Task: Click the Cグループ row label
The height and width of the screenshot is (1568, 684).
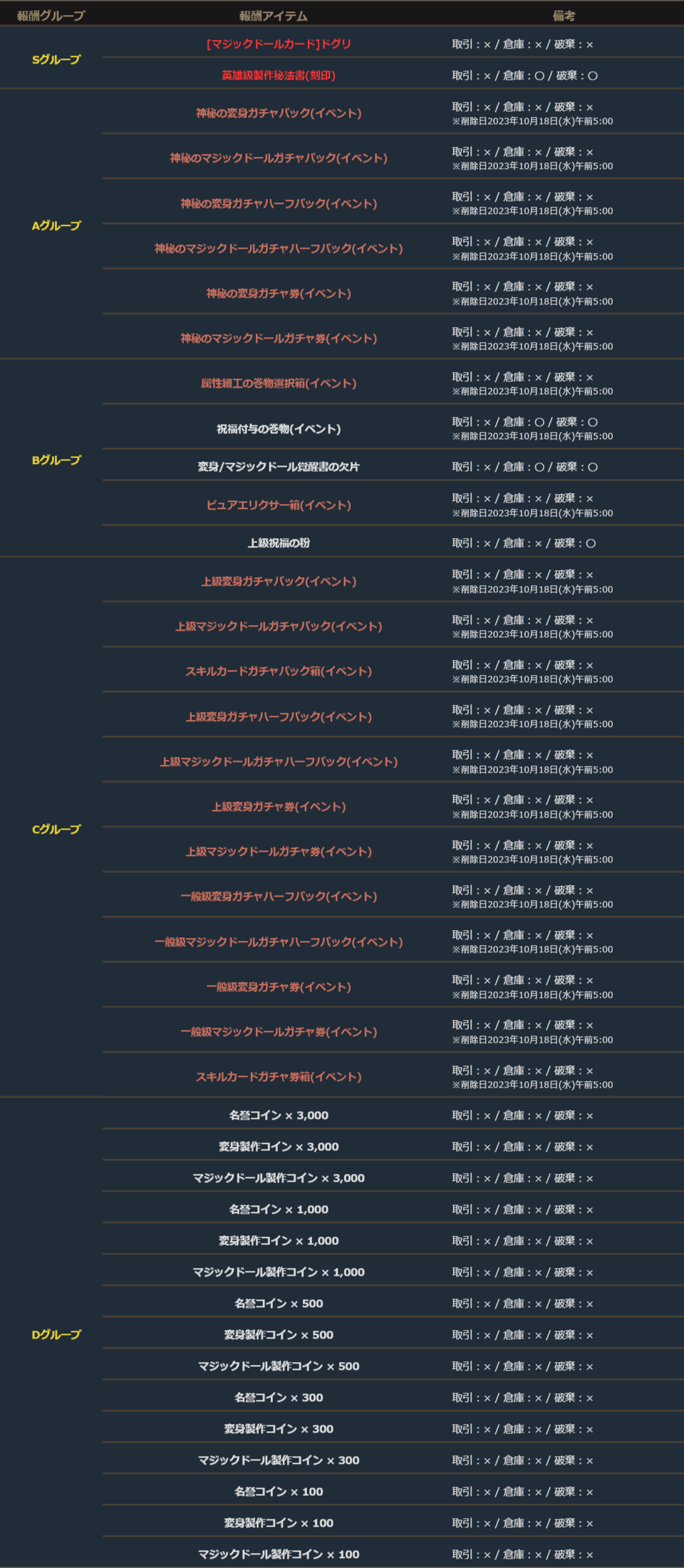Action: click(x=56, y=830)
